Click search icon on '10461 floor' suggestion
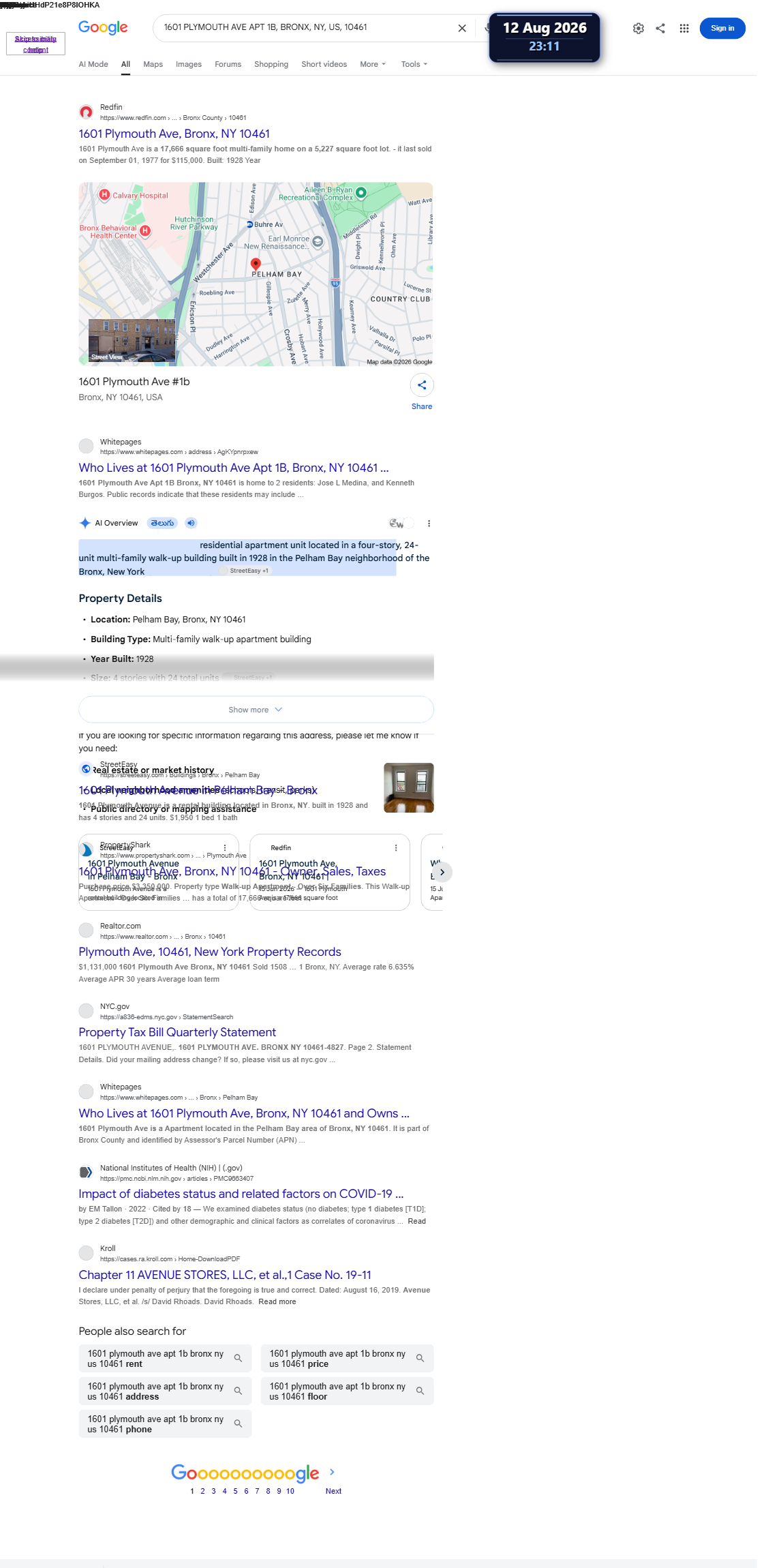The width and height of the screenshot is (766, 1568). (x=420, y=1391)
